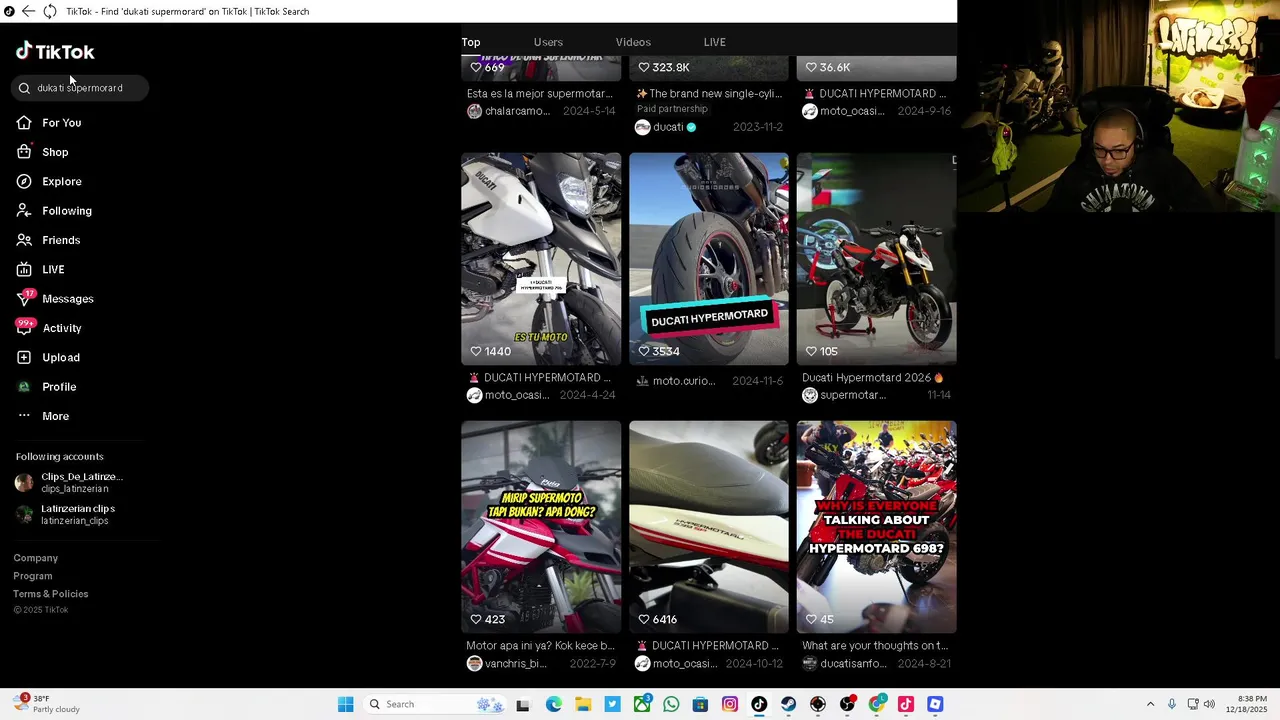Play white Hypermotard video with 1440 likes
The image size is (1280, 720).
(541, 259)
